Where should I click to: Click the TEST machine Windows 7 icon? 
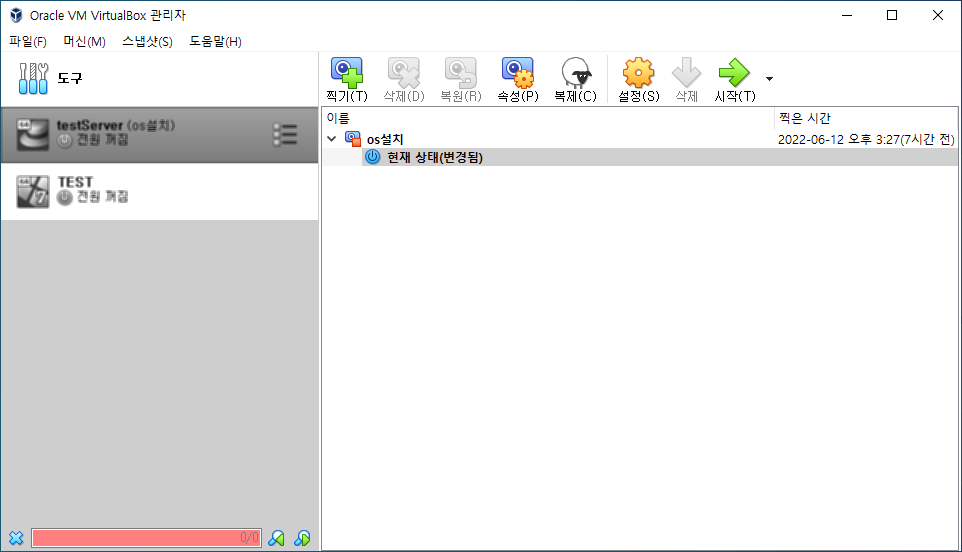(x=33, y=191)
